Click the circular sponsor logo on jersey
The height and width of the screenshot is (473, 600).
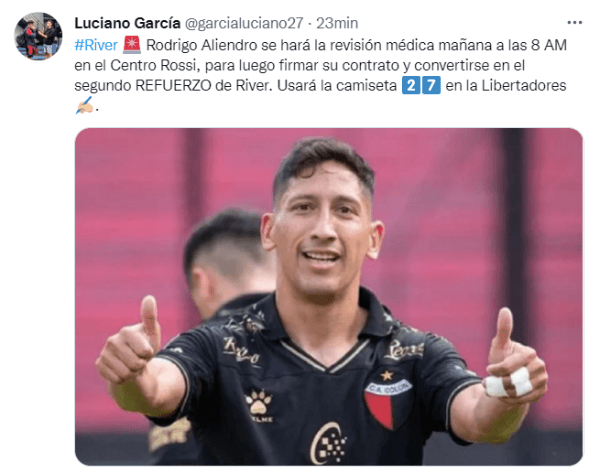pos(329,444)
